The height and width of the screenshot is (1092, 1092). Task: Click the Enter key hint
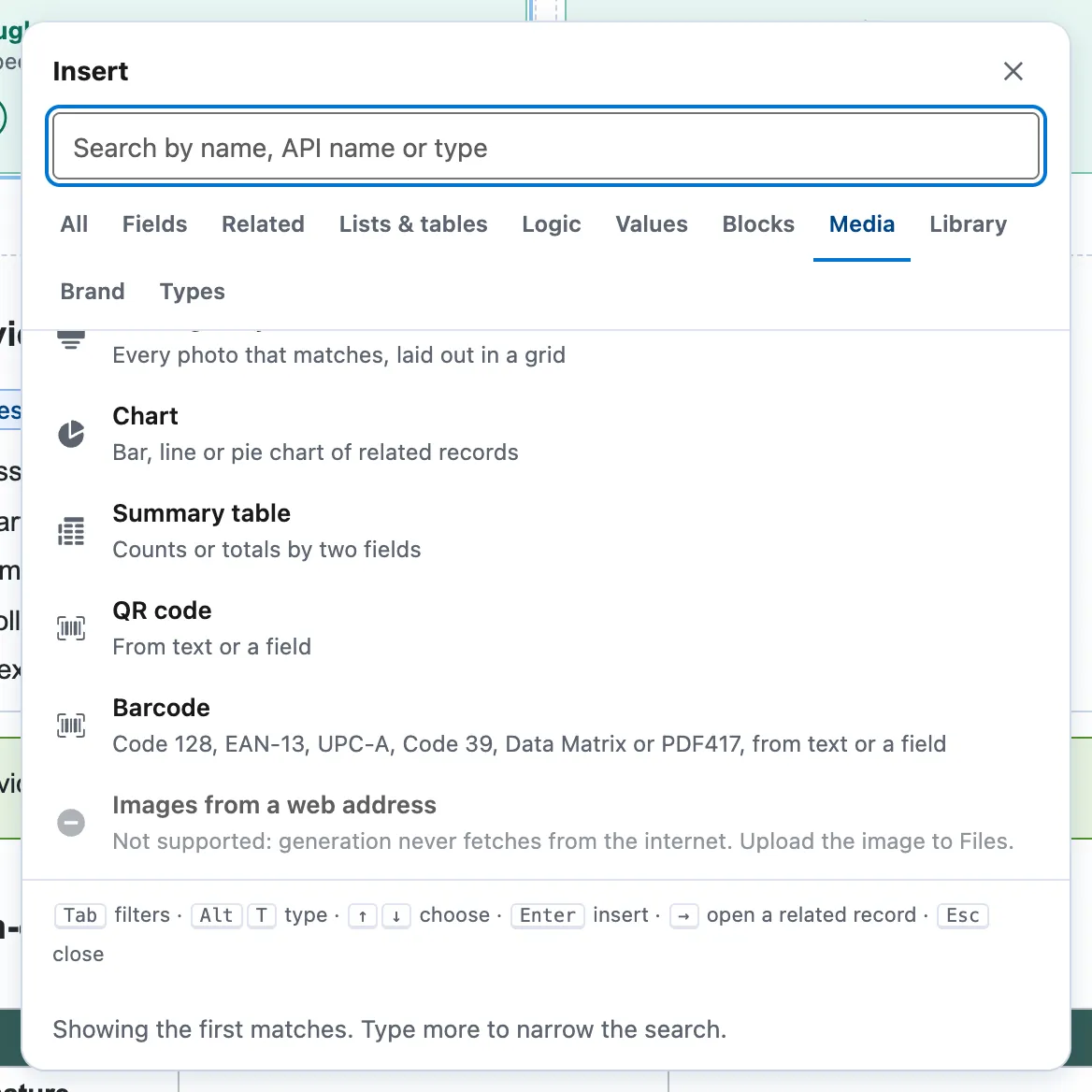tap(547, 915)
